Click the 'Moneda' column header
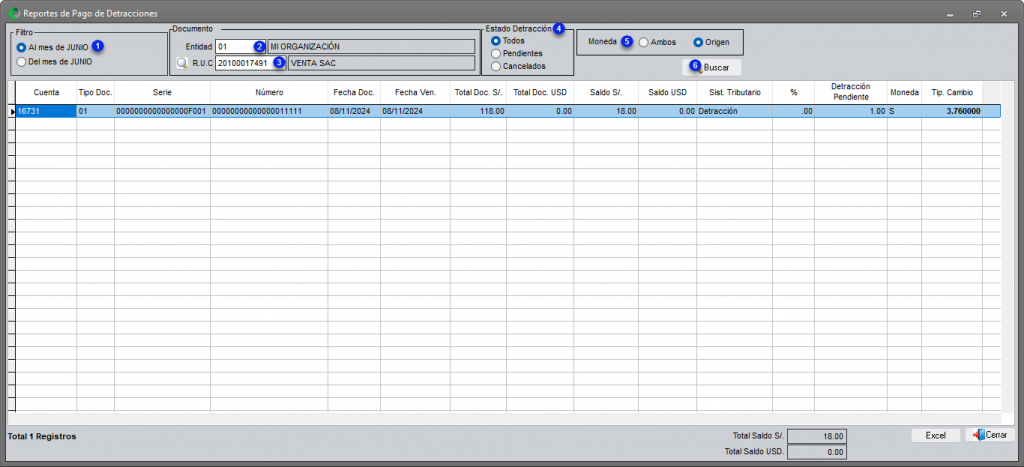Image resolution: width=1024 pixels, height=467 pixels. 904,93
